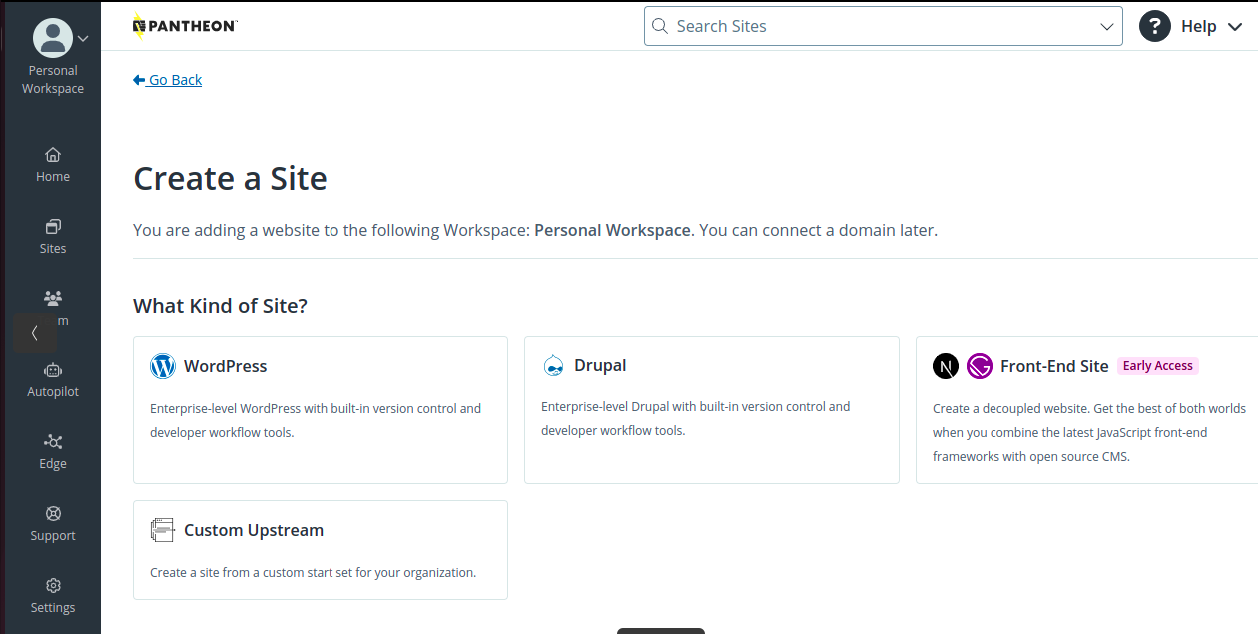Open the Search Sites dropdown arrow
The width and height of the screenshot is (1258, 634).
1107,27
